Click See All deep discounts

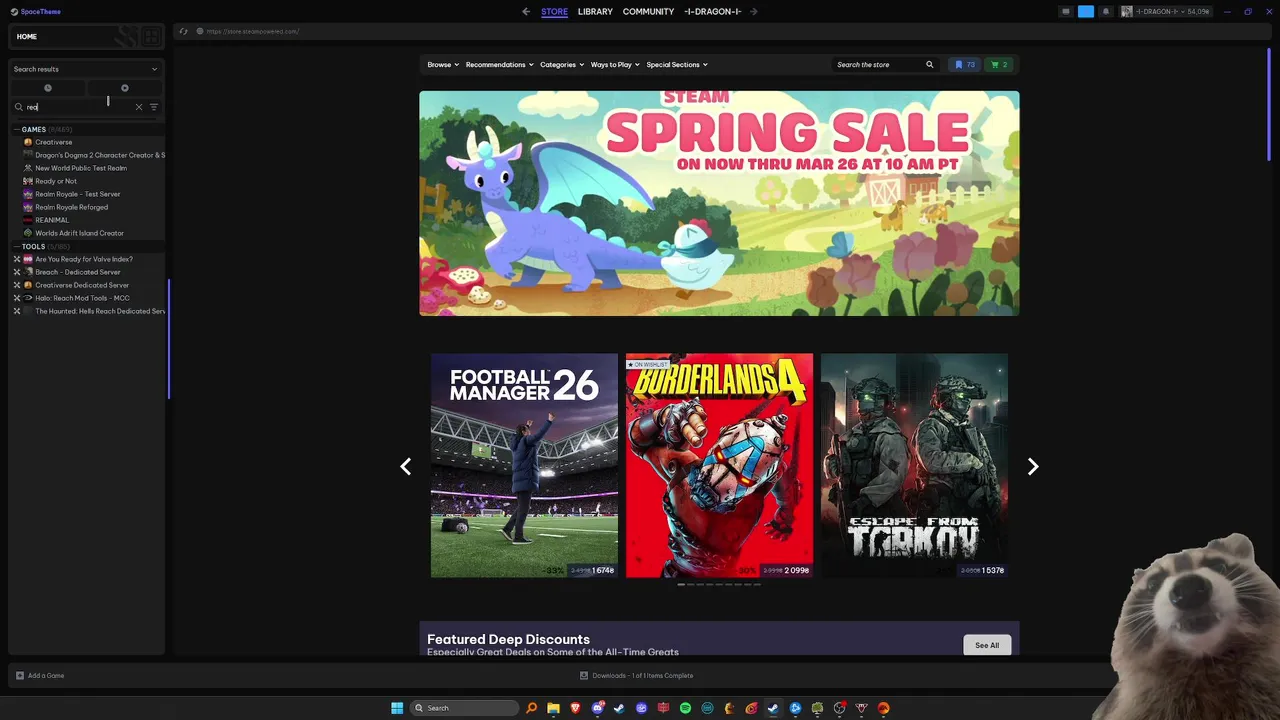coord(987,645)
